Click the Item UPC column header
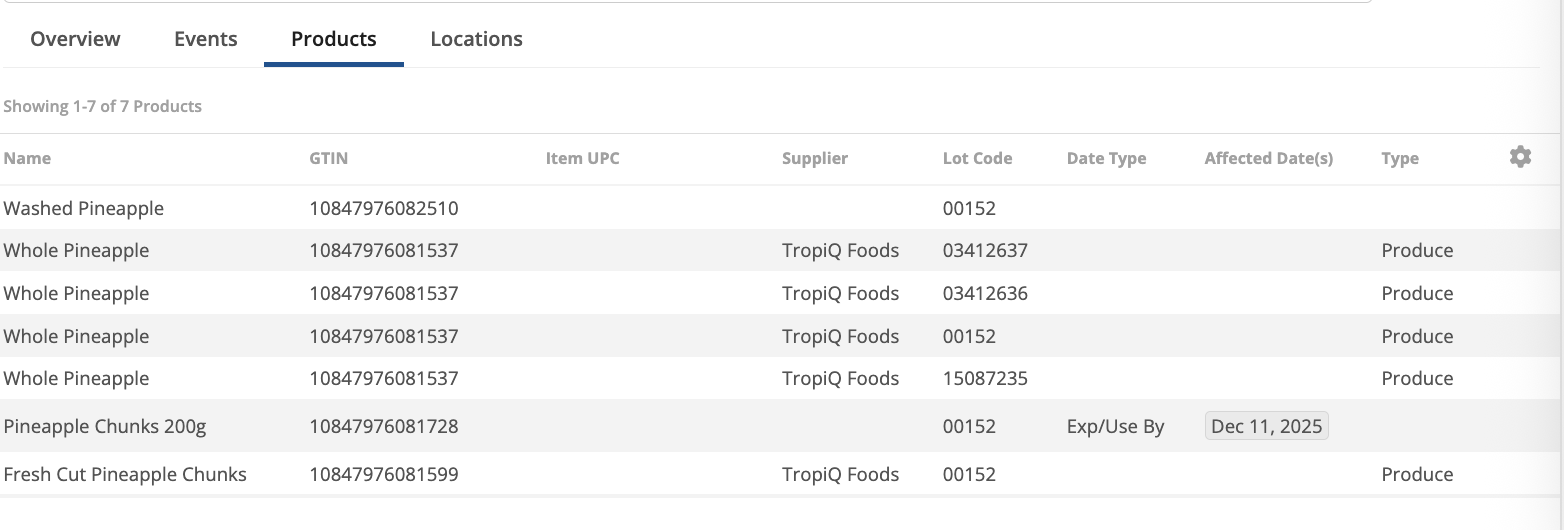The image size is (1564, 530). [582, 158]
